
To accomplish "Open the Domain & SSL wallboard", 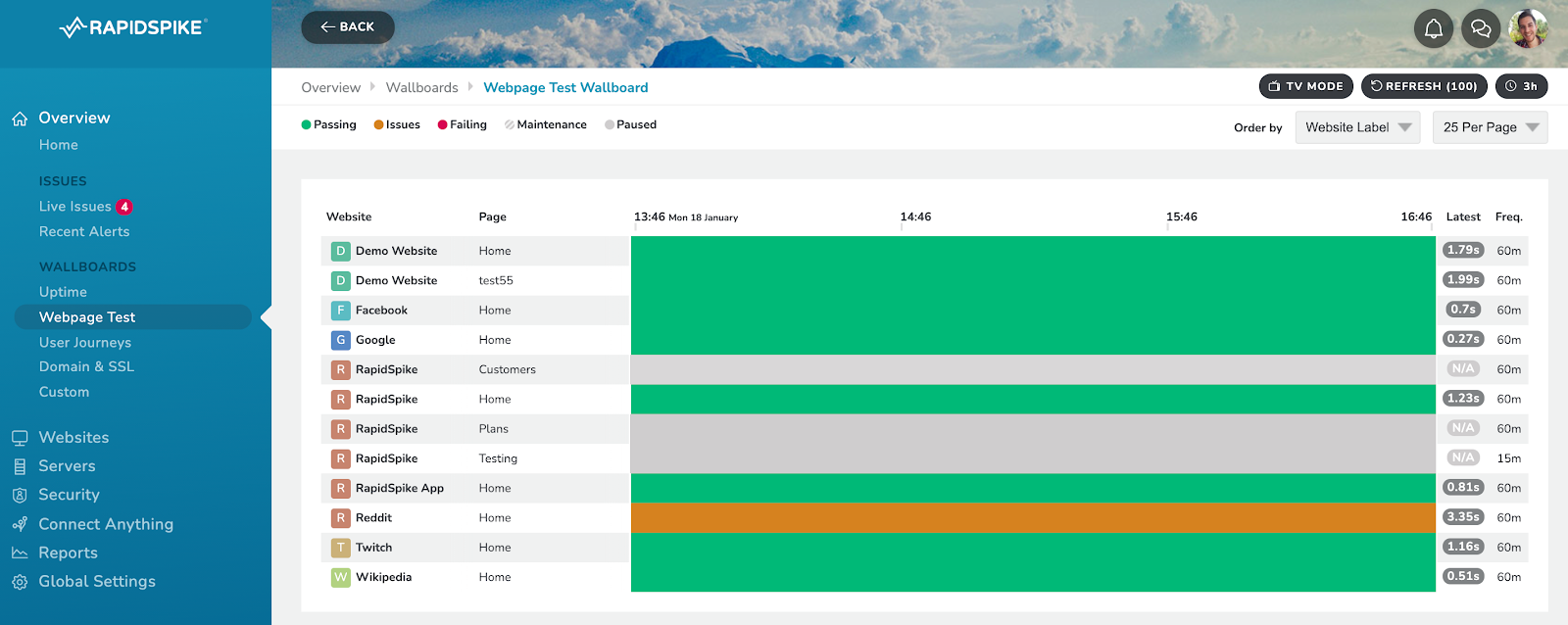I will (86, 366).
